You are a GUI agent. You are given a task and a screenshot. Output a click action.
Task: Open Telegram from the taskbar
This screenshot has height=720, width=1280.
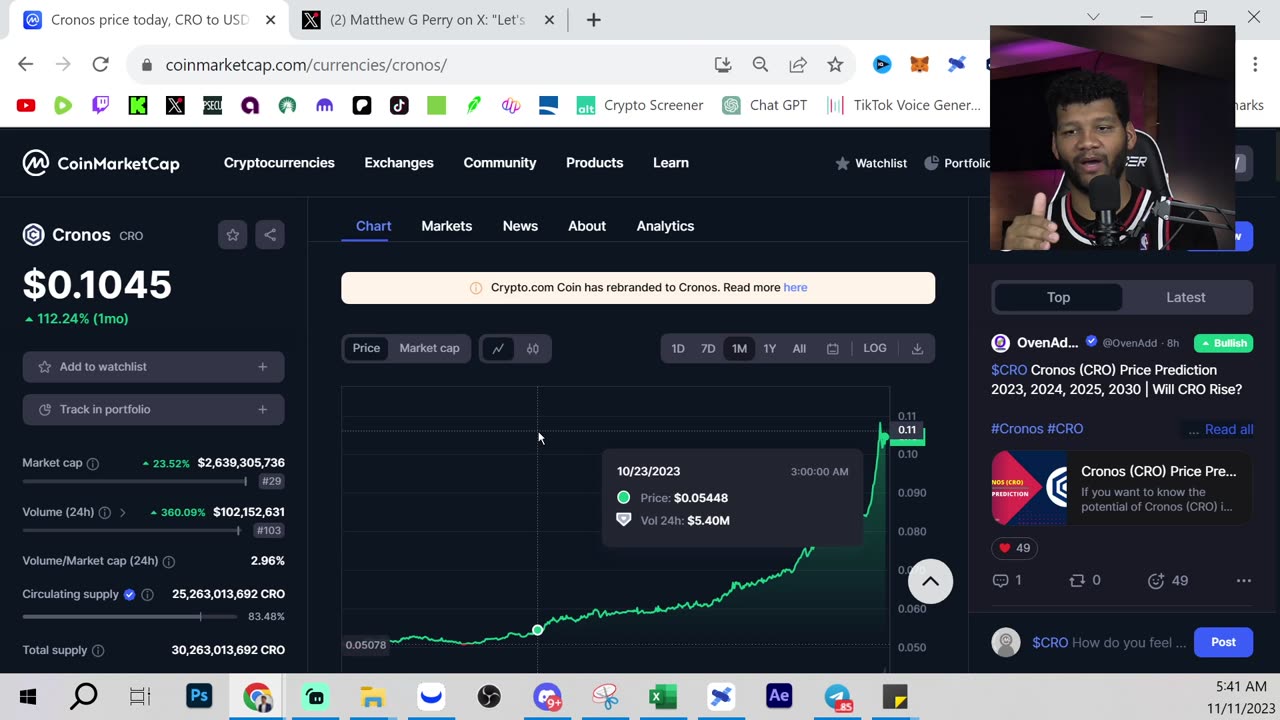pos(837,696)
